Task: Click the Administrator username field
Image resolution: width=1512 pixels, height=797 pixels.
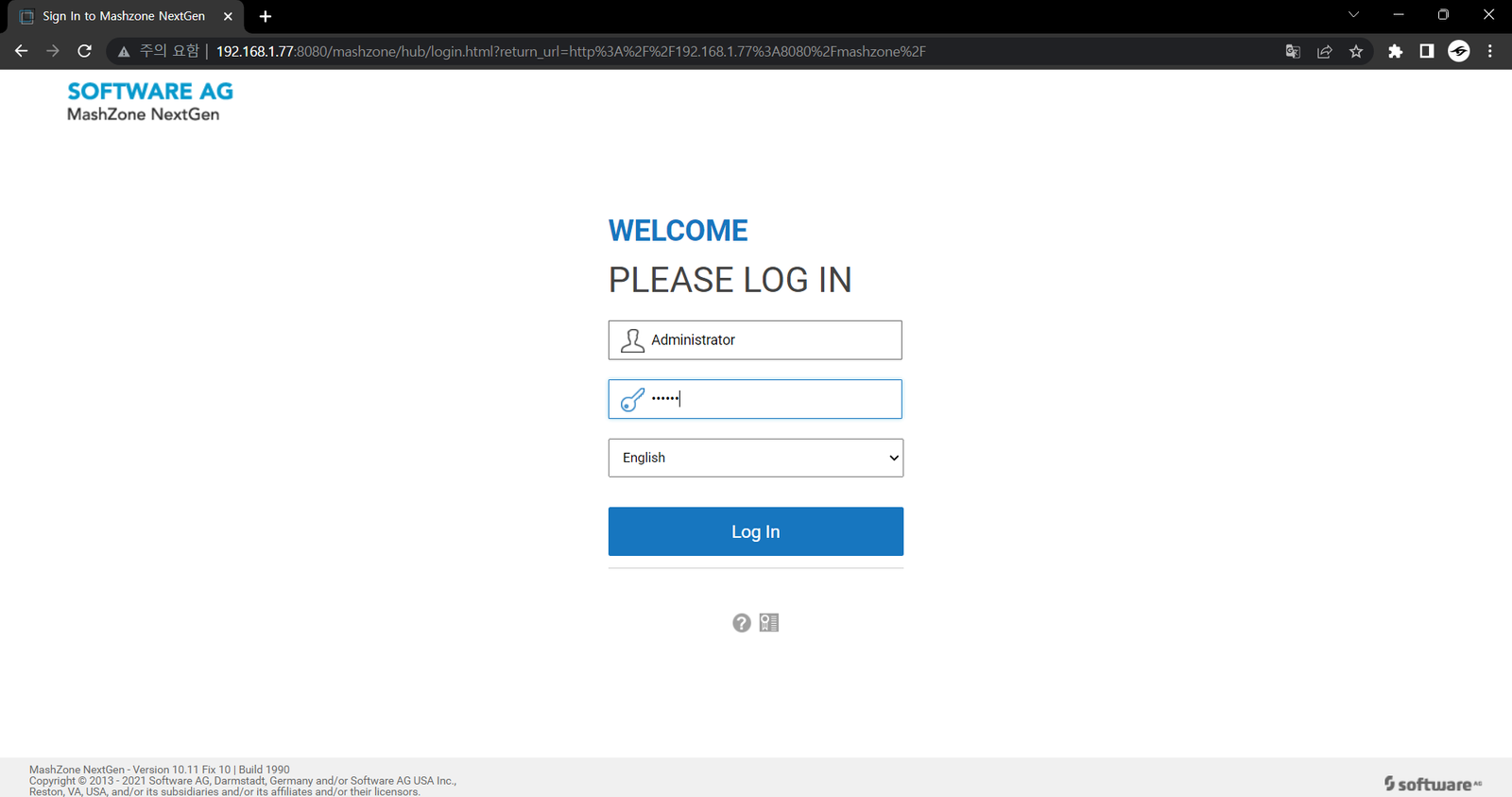Action: pos(770,340)
